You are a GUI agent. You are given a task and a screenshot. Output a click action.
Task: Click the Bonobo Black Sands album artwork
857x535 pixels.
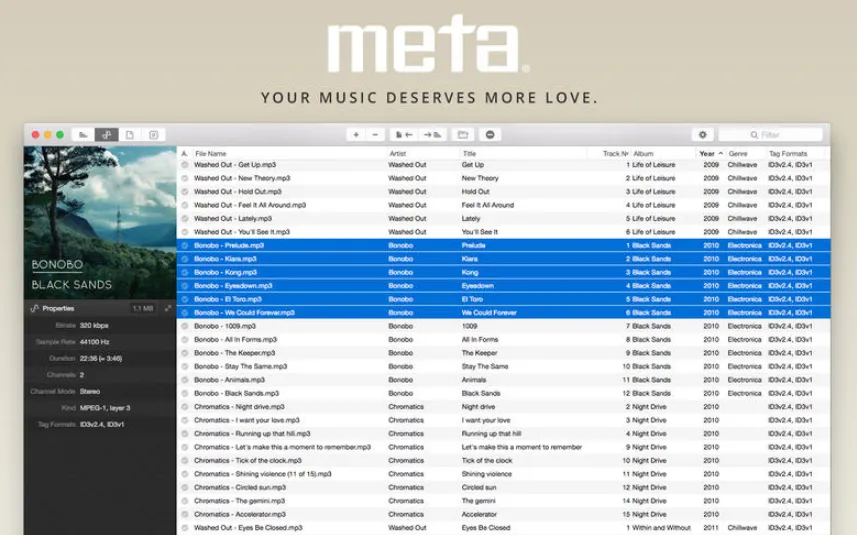click(100, 222)
